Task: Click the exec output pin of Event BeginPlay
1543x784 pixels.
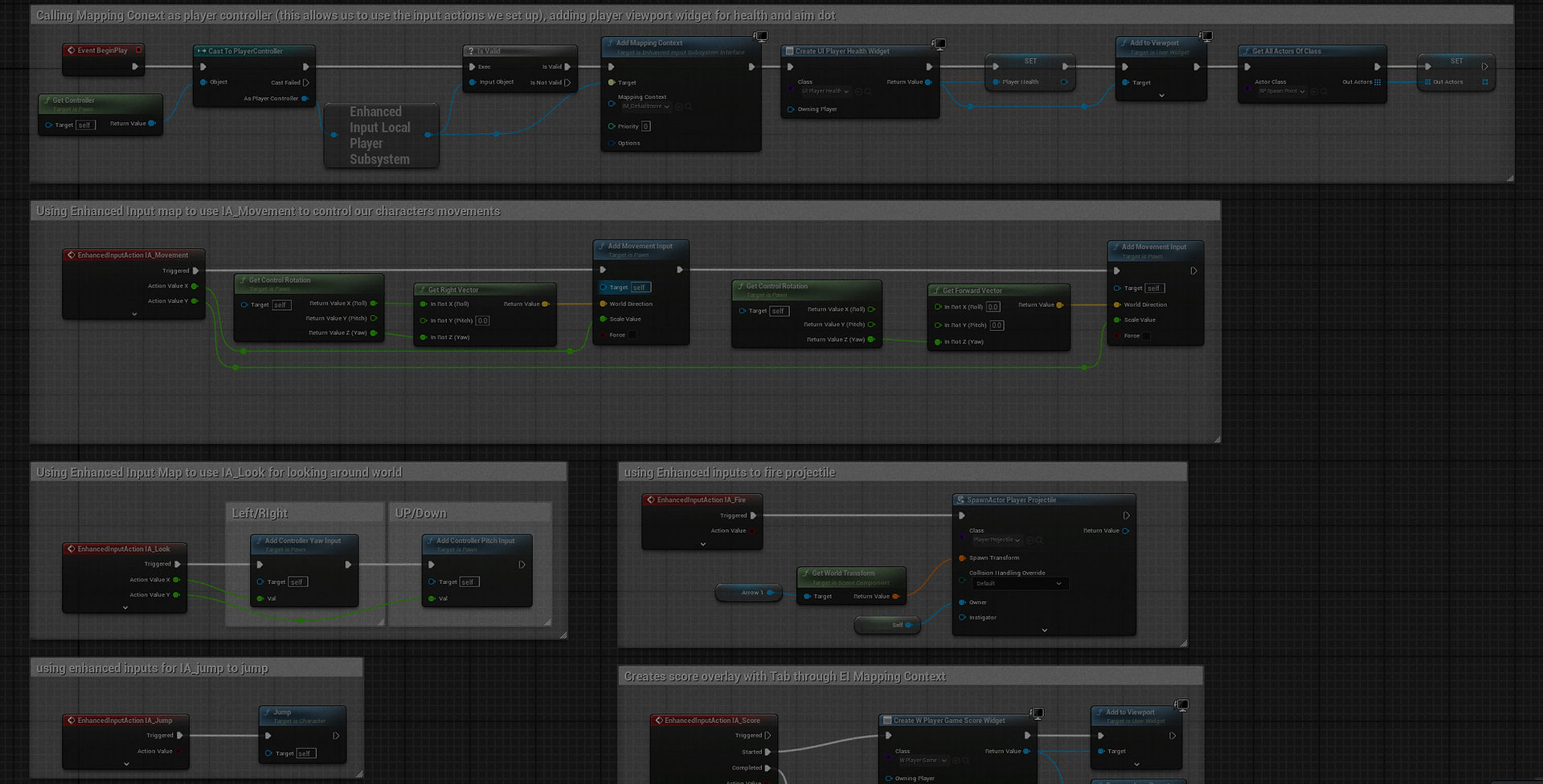Action: click(135, 67)
